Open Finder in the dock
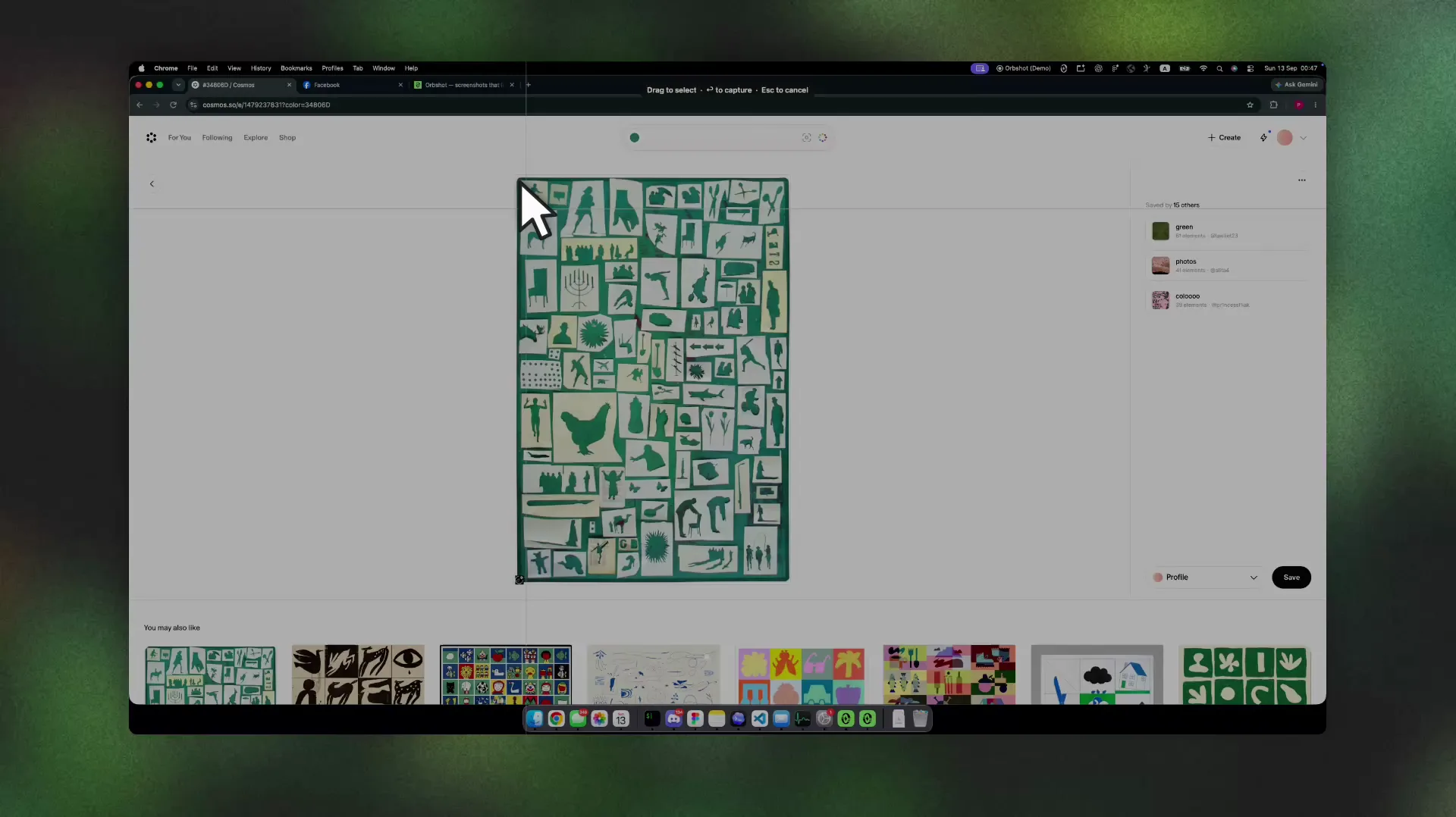This screenshot has width=1456, height=817. pos(535,719)
